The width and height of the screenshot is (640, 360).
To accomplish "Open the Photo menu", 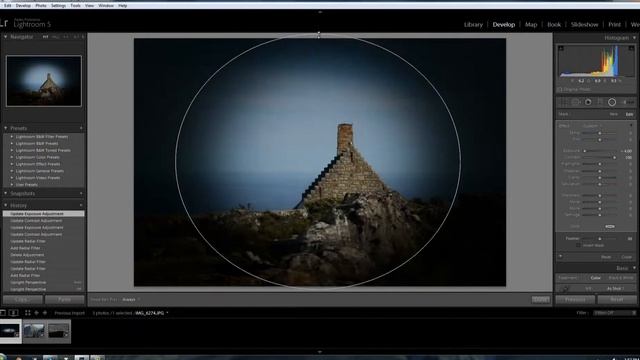I will [x=41, y=6].
